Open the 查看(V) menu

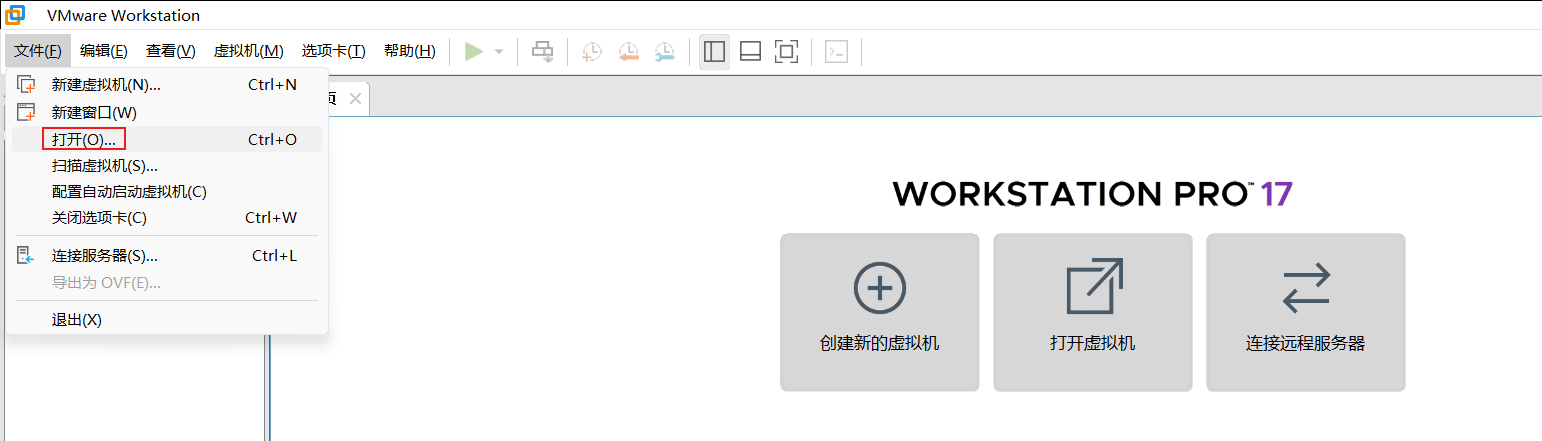click(170, 51)
